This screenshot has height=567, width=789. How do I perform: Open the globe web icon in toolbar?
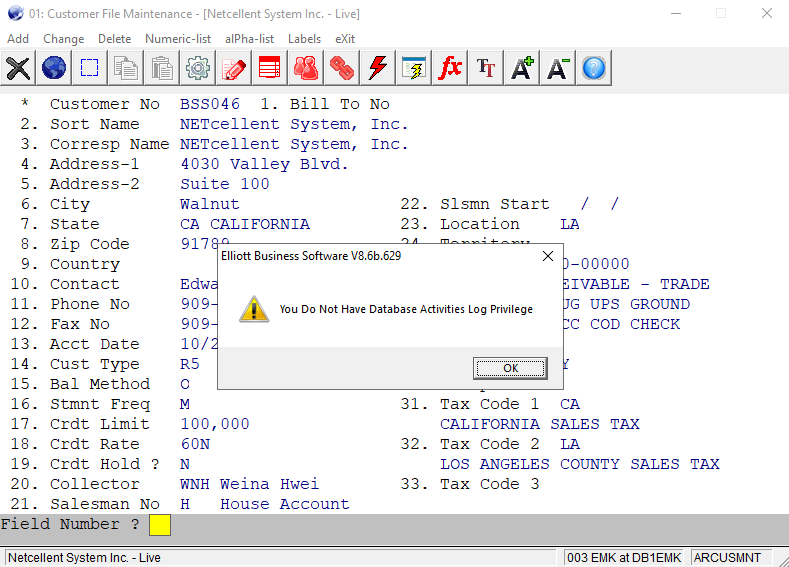coord(54,68)
